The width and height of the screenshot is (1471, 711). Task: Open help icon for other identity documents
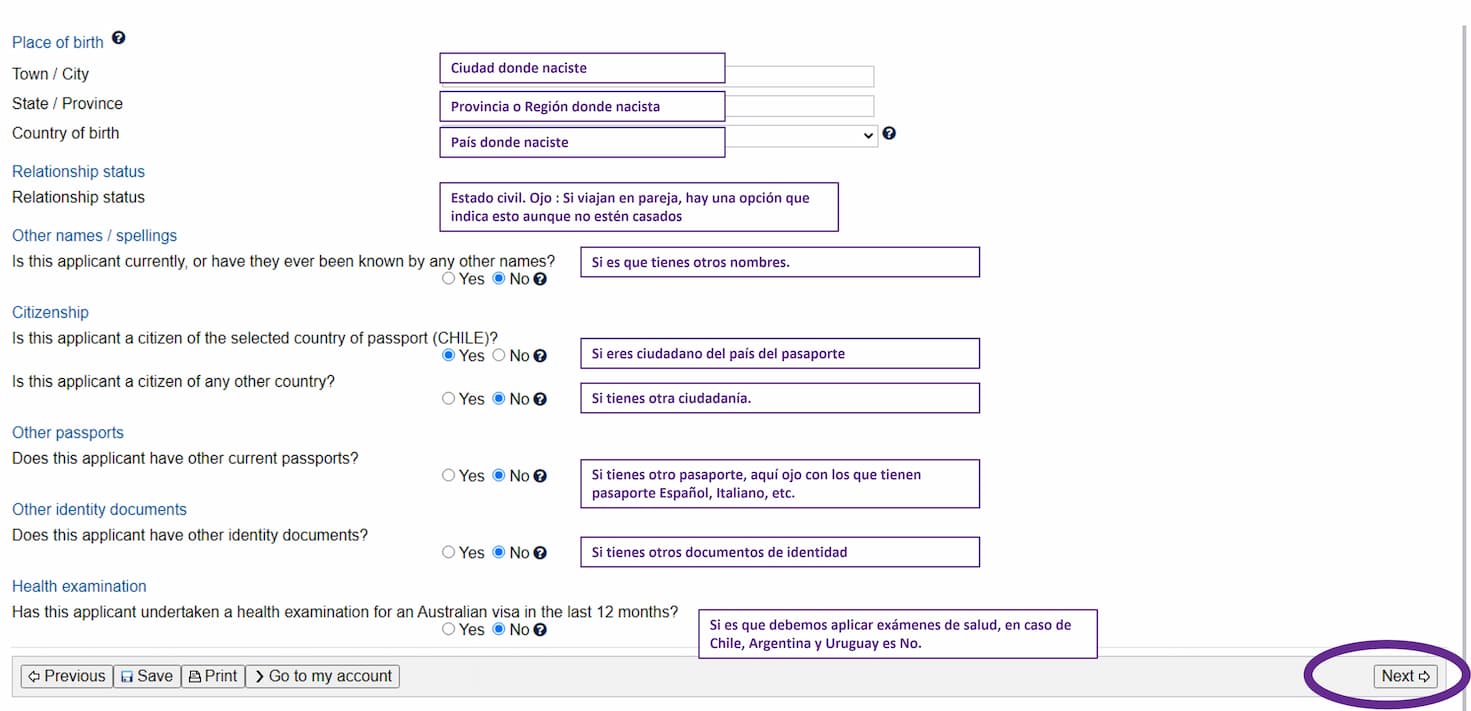coord(540,553)
